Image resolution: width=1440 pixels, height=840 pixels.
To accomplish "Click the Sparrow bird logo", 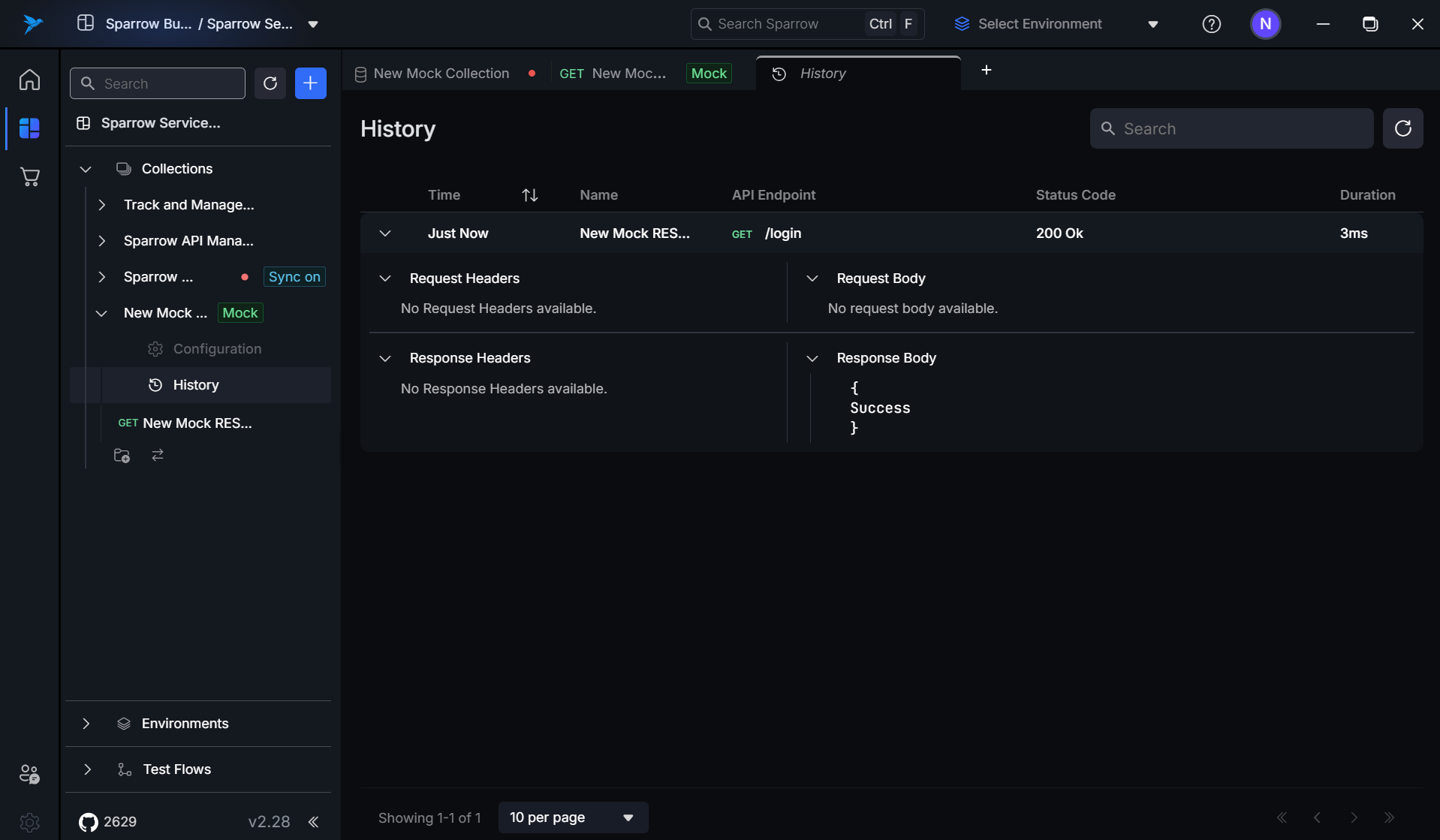I will 32,24.
